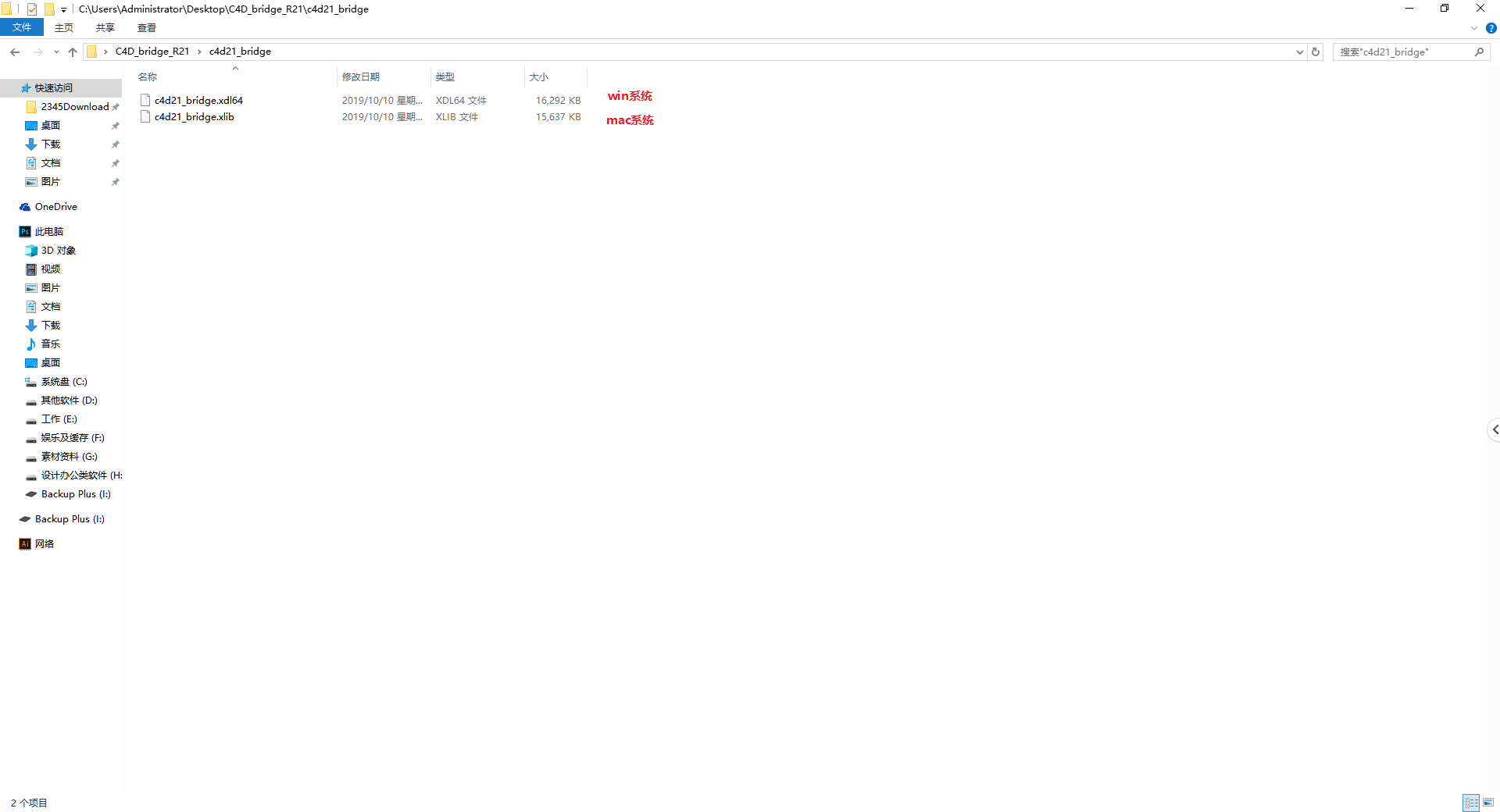Select 3D 对象 folder in sidebar

click(59, 251)
